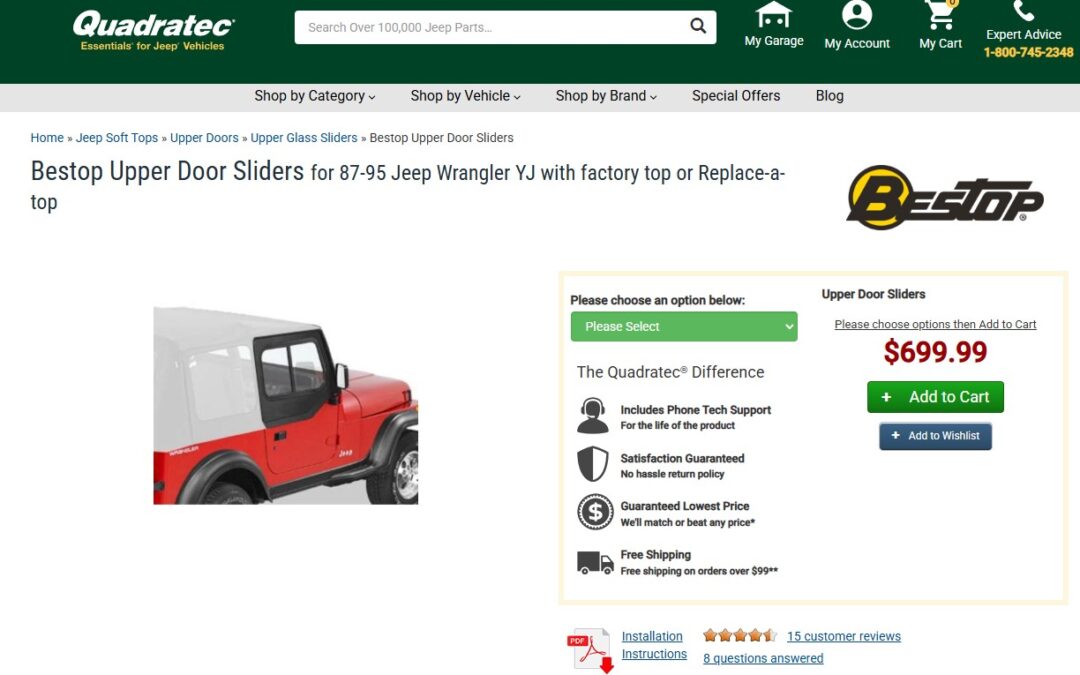Viewport: 1080px width, 675px height.
Task: Open the Please Select option dropdown
Action: 684,326
